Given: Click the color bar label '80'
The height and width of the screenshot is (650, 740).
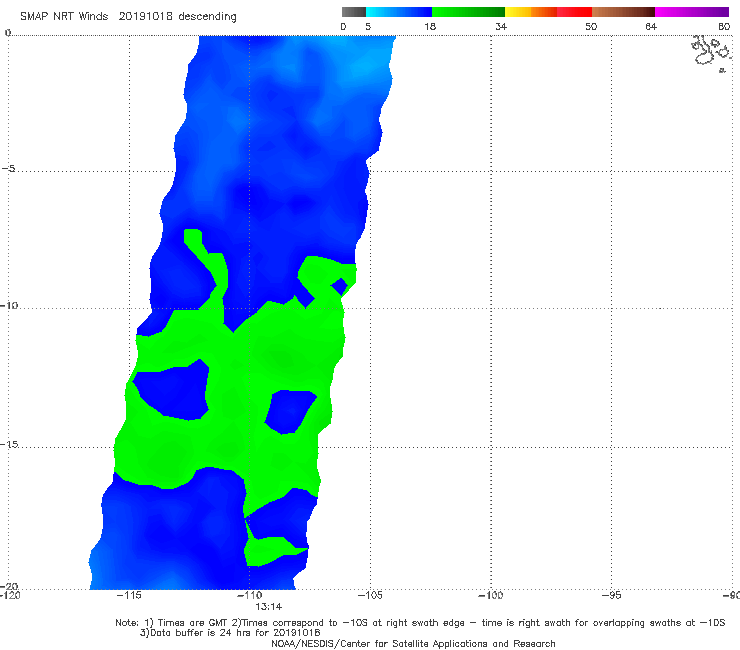Looking at the screenshot, I should pos(724,27).
